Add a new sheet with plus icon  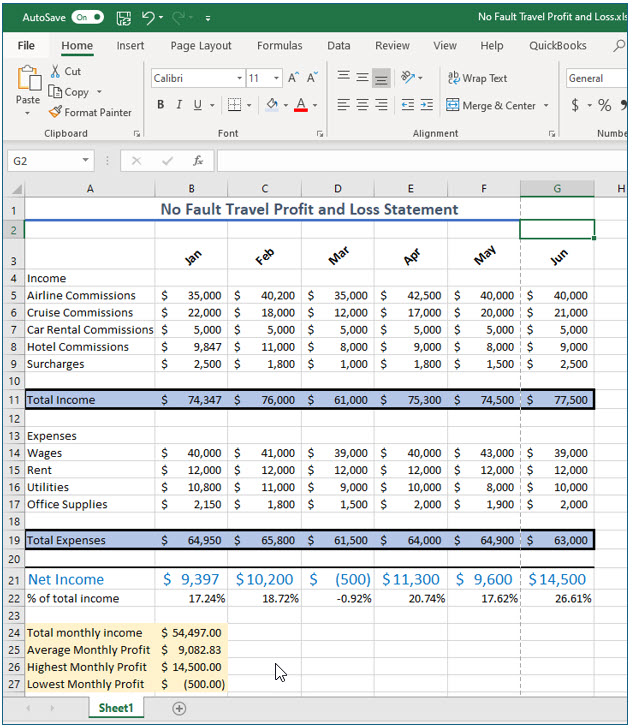[x=179, y=708]
